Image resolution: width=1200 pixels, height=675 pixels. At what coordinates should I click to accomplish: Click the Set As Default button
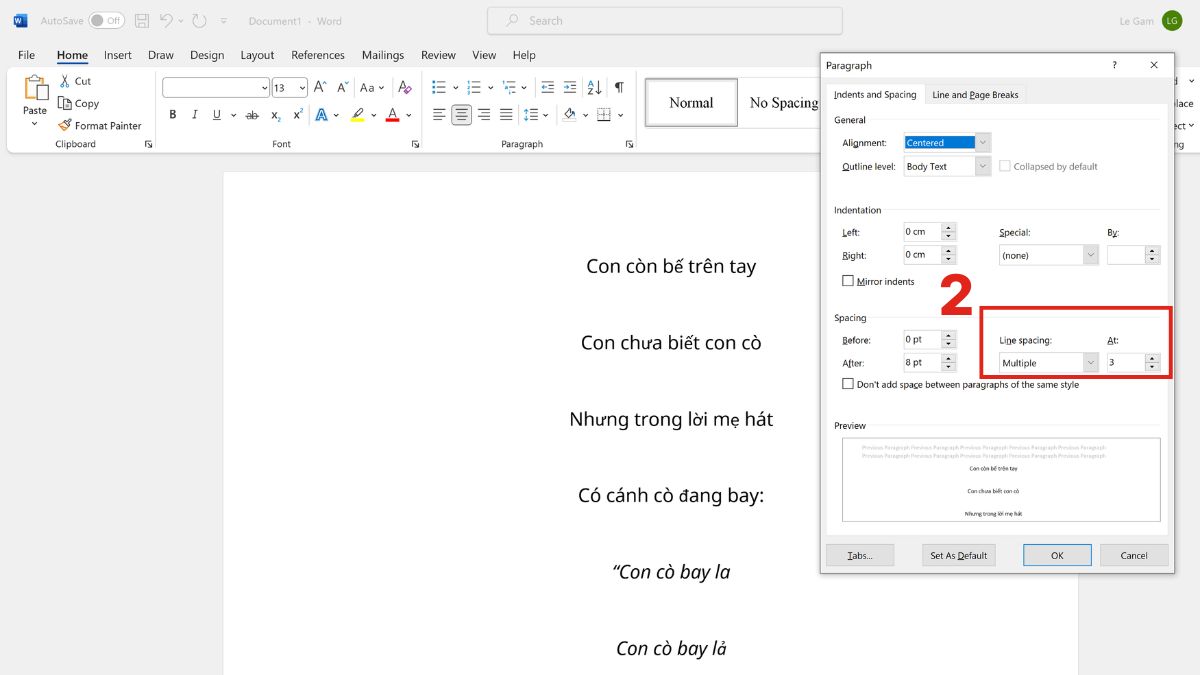958,555
